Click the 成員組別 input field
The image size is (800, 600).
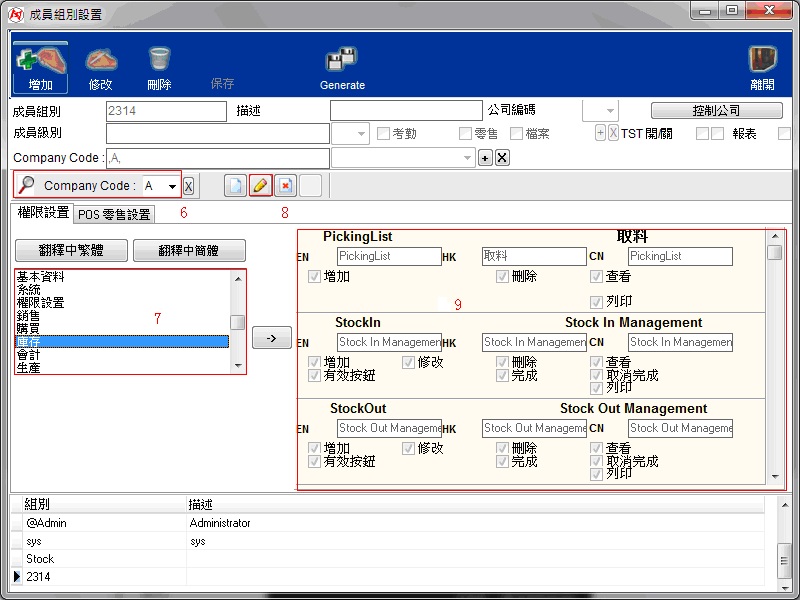pyautogui.click(x=166, y=111)
